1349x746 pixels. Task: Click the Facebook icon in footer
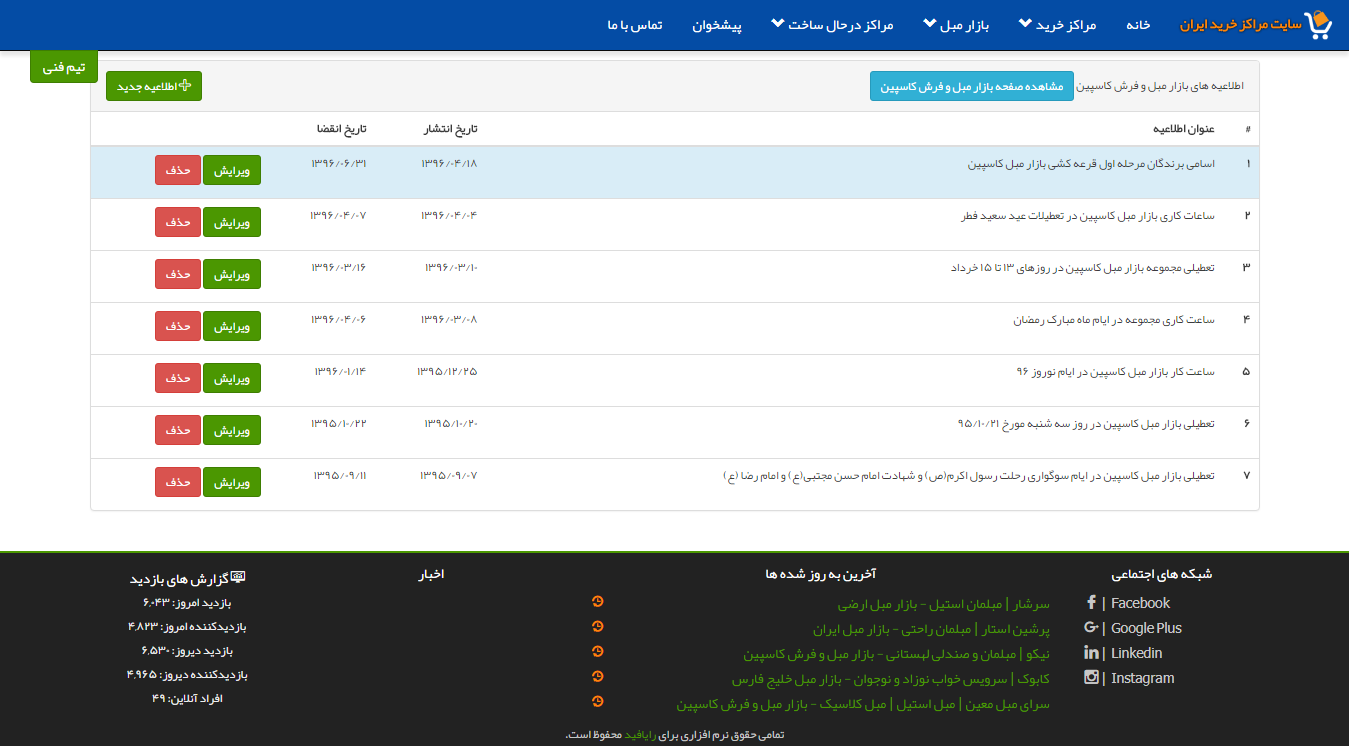click(x=1091, y=603)
